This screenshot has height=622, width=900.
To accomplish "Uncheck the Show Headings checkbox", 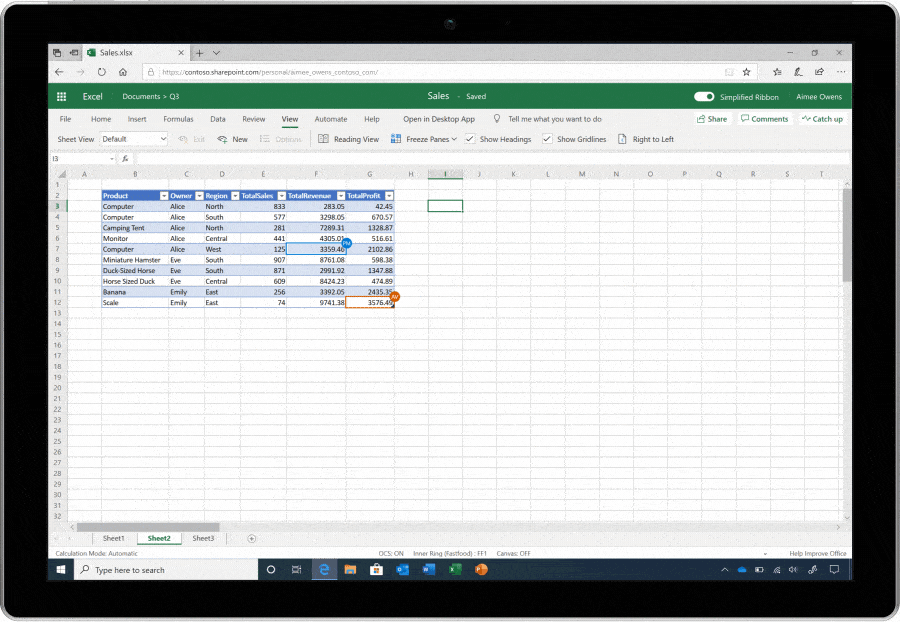I will [470, 139].
